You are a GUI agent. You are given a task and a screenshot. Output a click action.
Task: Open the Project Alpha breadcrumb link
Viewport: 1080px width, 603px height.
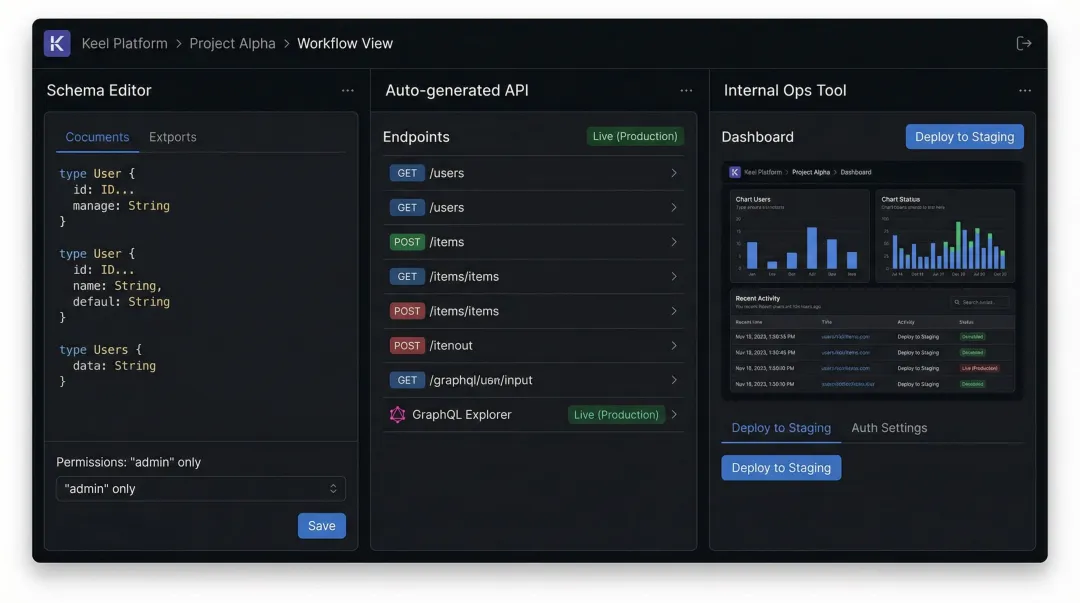232,42
